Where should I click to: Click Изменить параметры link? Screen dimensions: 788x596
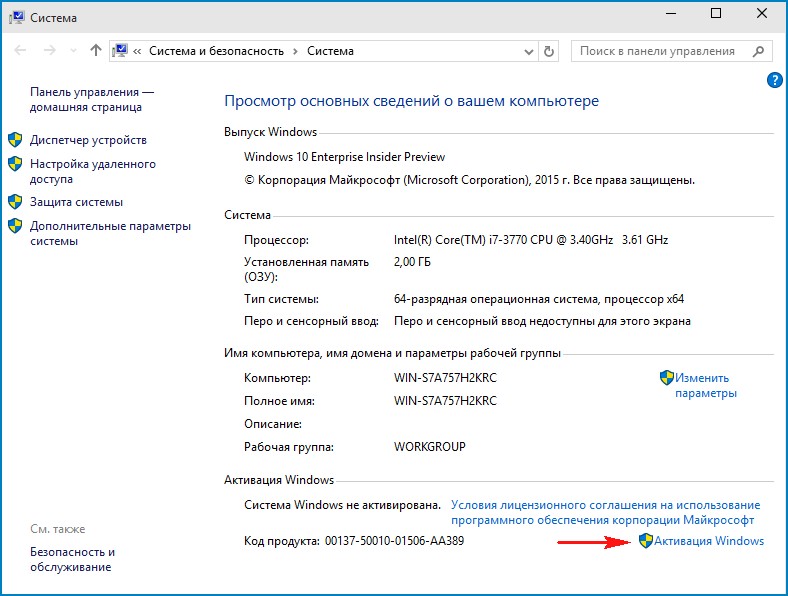706,385
